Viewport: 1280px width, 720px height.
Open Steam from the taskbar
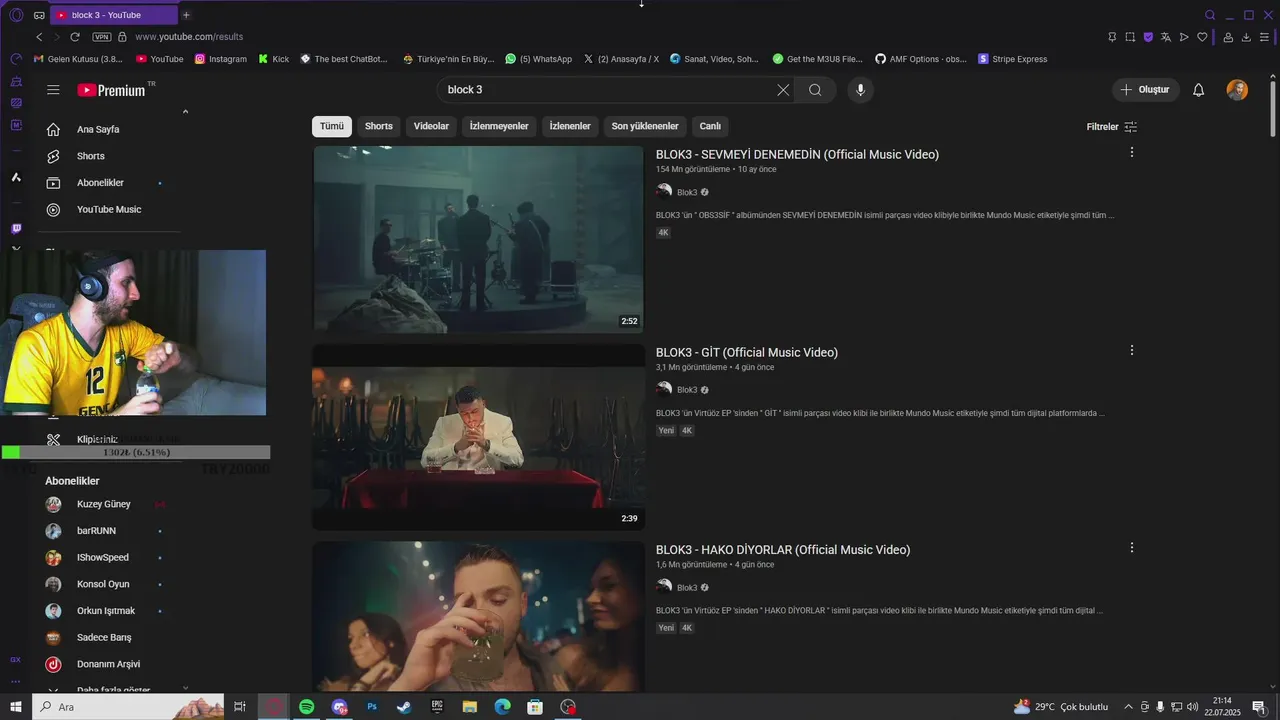tap(404, 707)
